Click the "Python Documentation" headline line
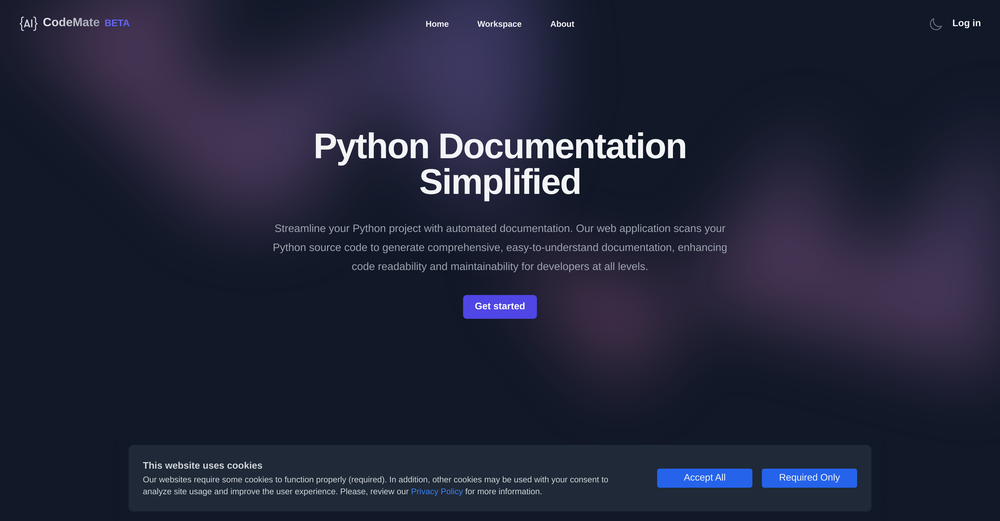 (x=500, y=146)
